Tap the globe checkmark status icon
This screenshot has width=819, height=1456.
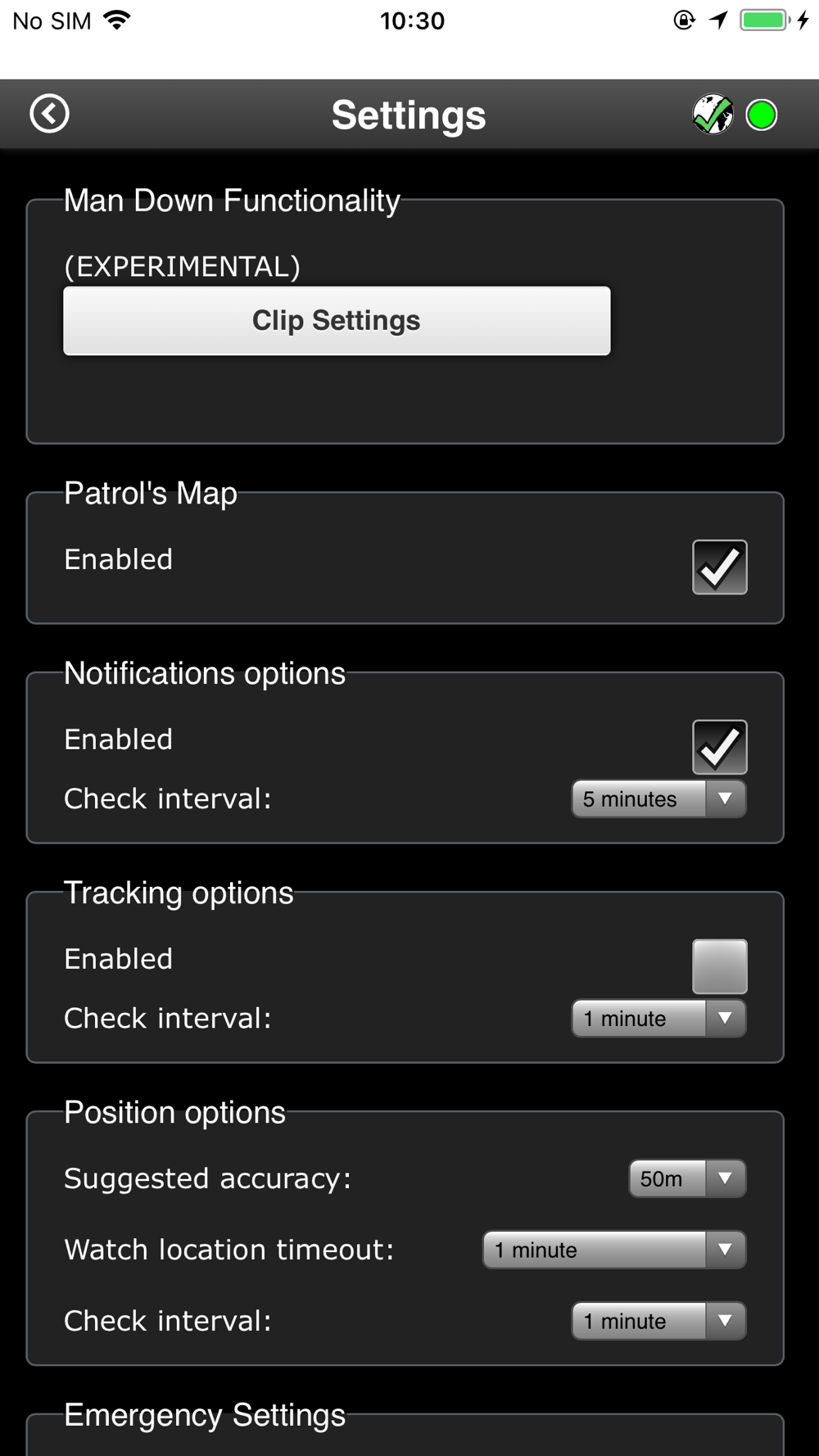(713, 114)
